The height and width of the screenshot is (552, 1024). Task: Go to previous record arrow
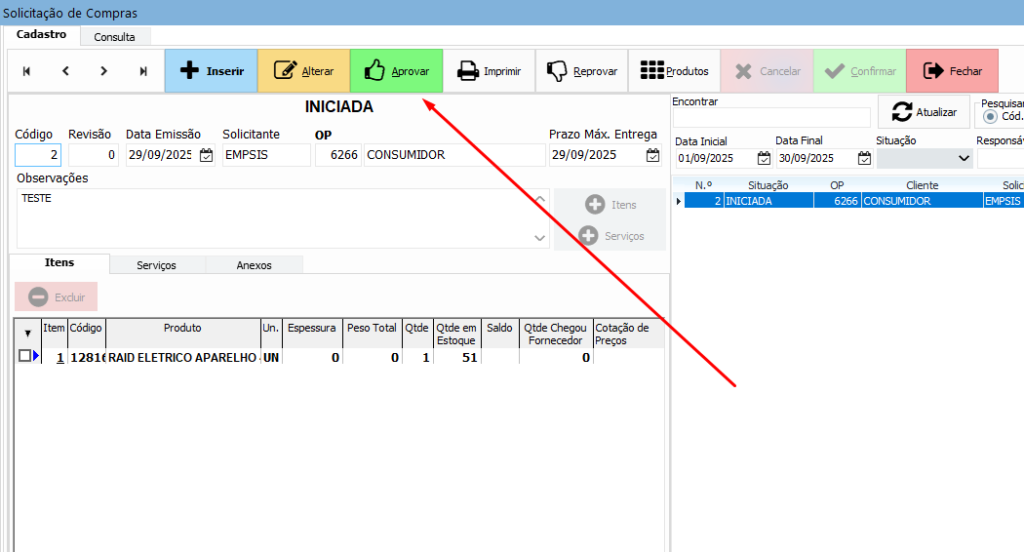(x=65, y=71)
